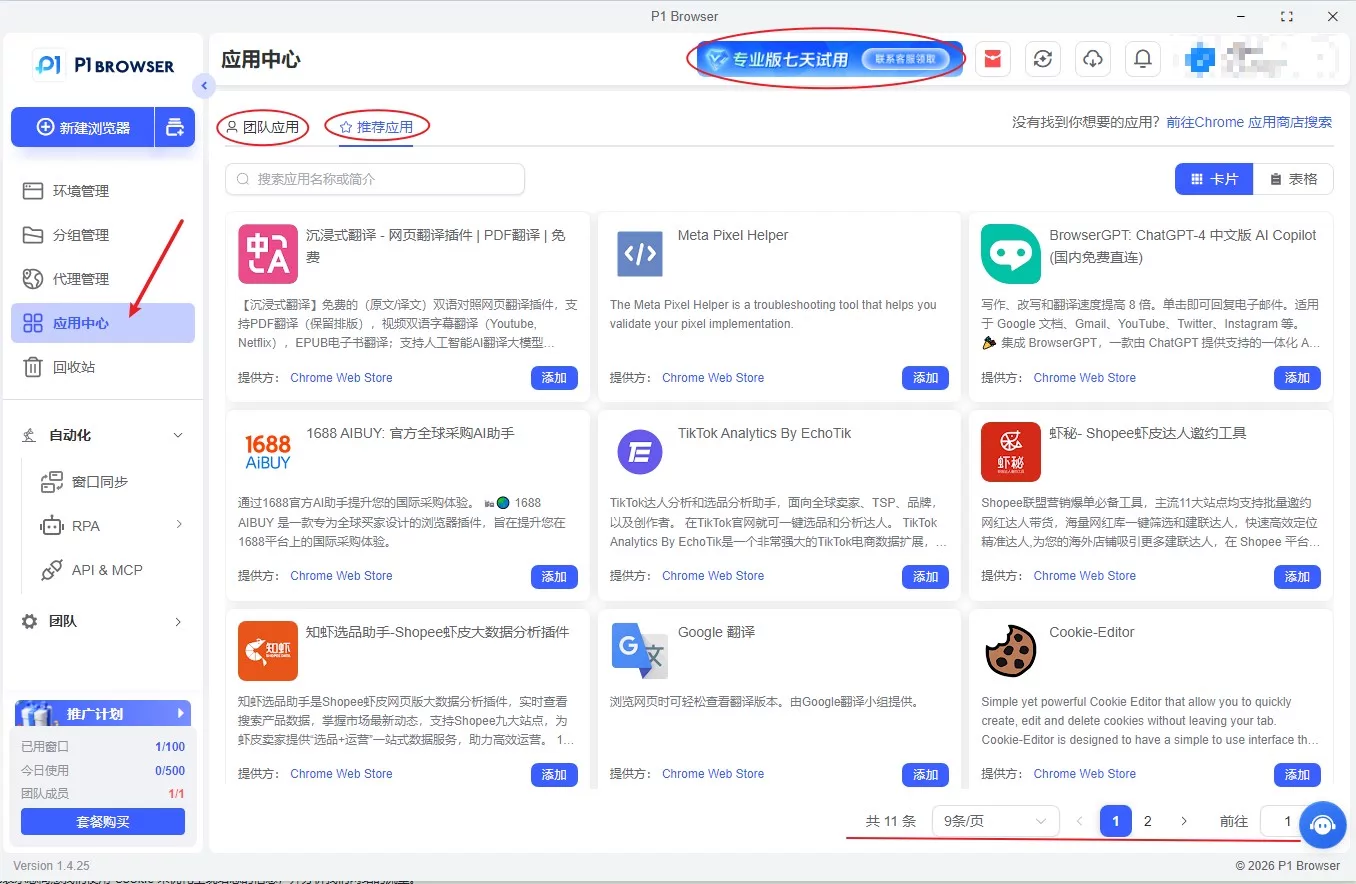Go to page 2 of apps
The width and height of the screenshot is (1356, 884).
point(1148,821)
